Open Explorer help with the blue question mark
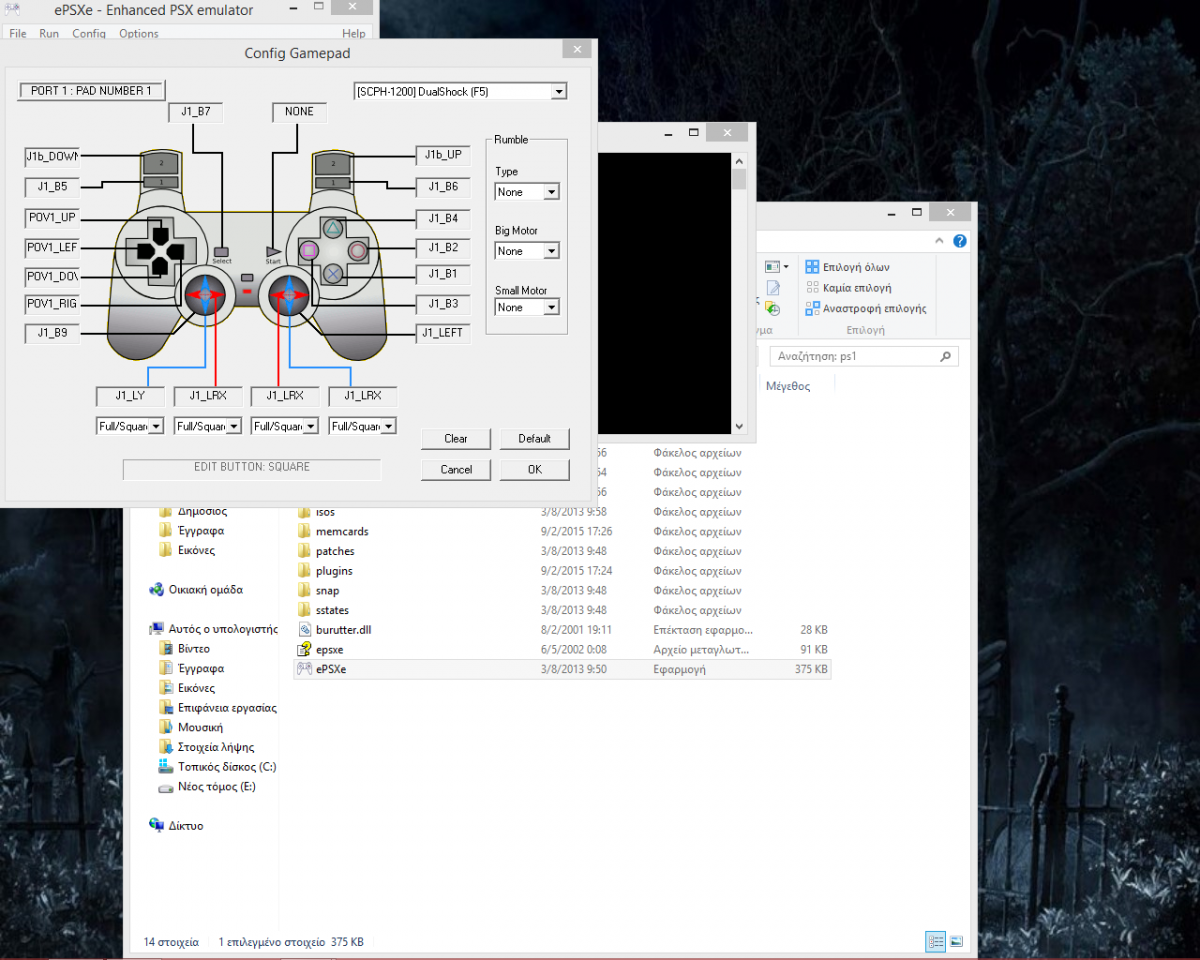 [960, 241]
